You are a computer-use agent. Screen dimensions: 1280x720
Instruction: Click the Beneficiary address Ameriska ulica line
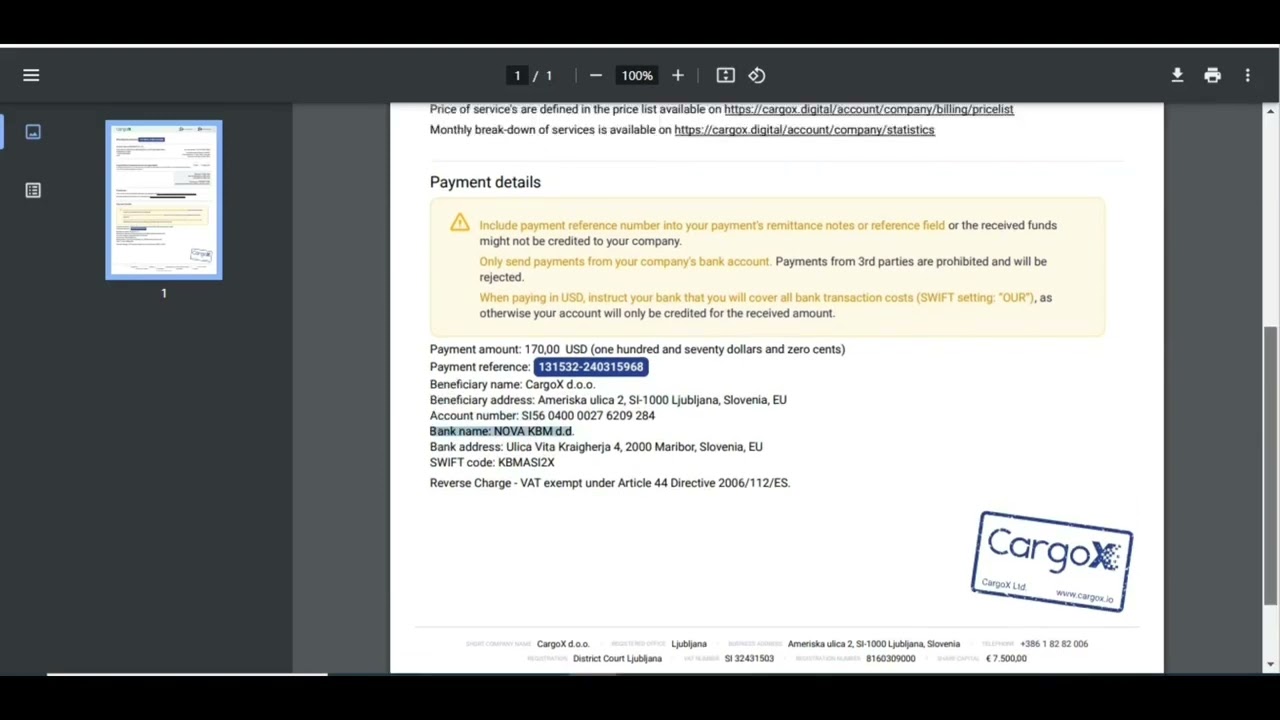pos(608,400)
